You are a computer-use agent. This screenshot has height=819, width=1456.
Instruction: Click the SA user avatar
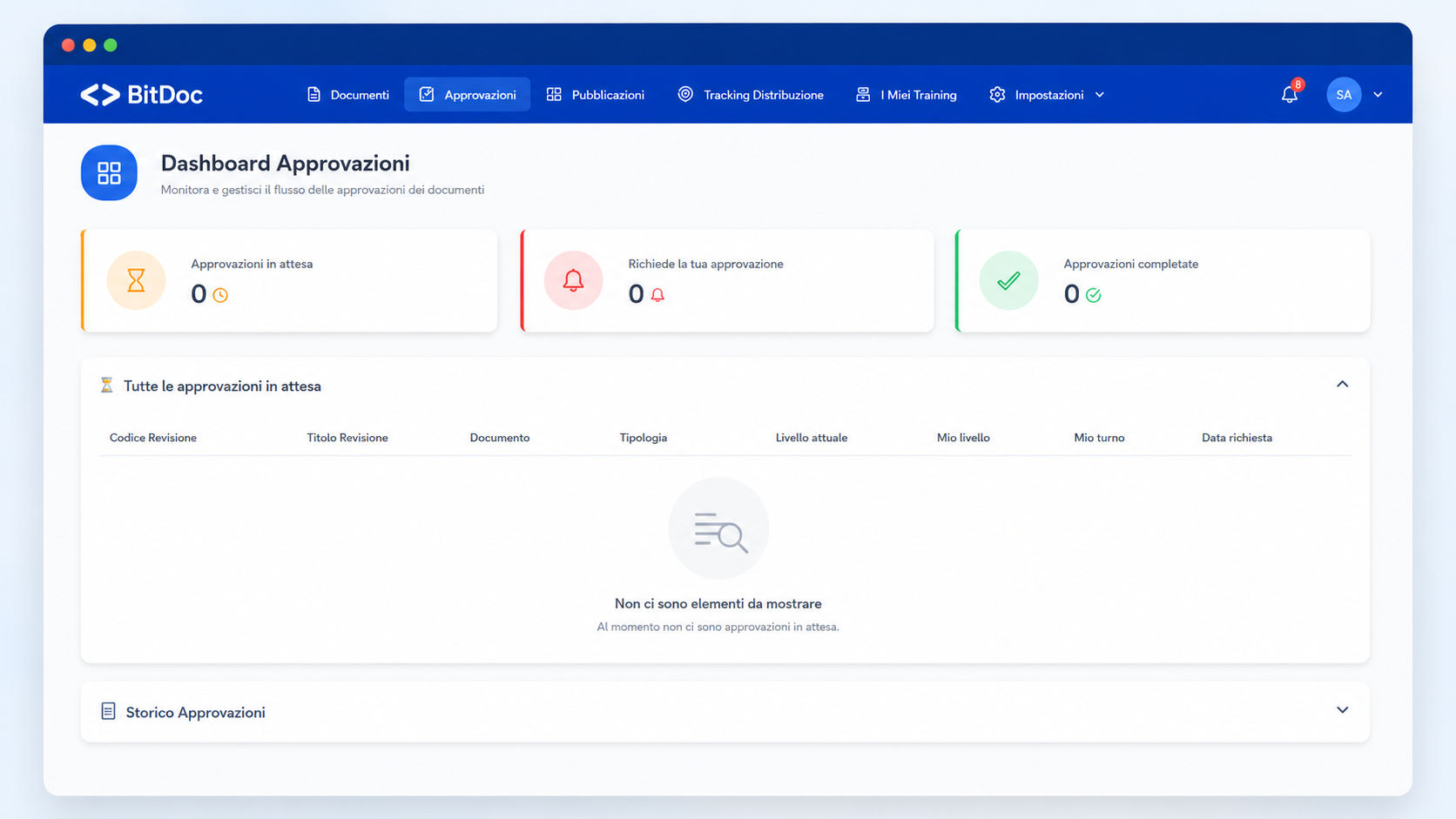point(1344,94)
